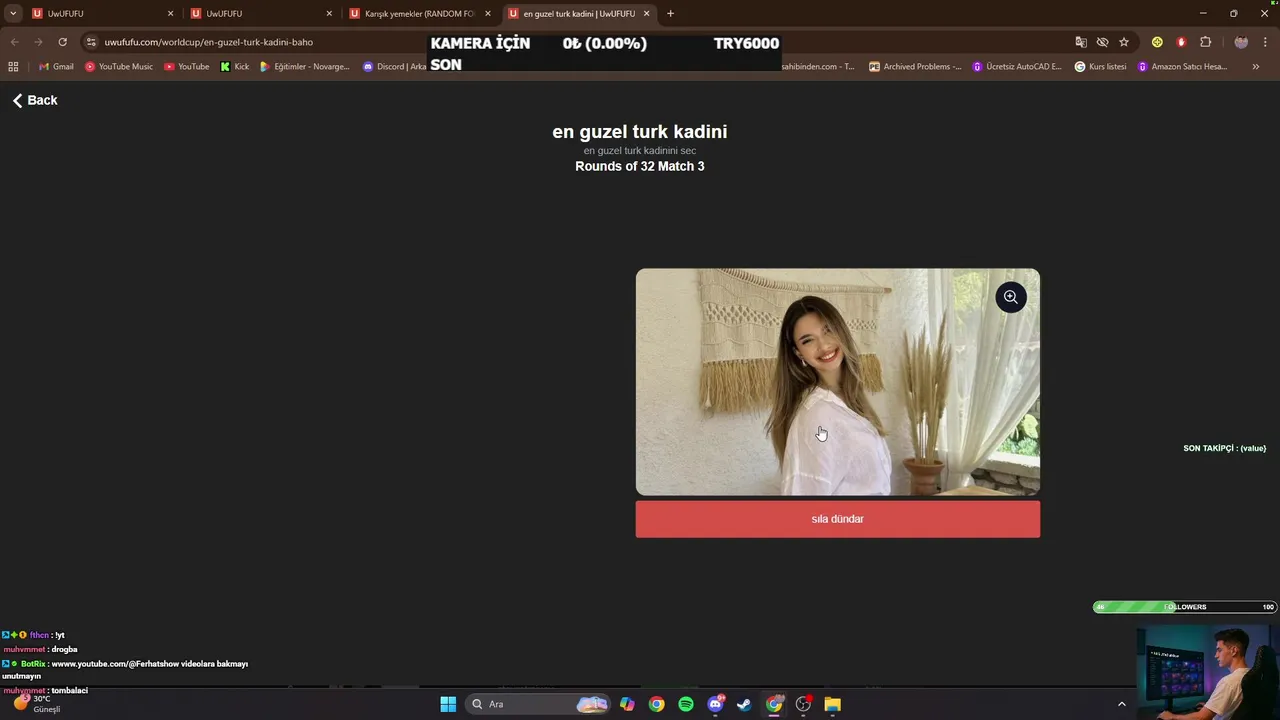Open the Kurs listesi bookmark
This screenshot has width=1280, height=720.
[1100, 67]
